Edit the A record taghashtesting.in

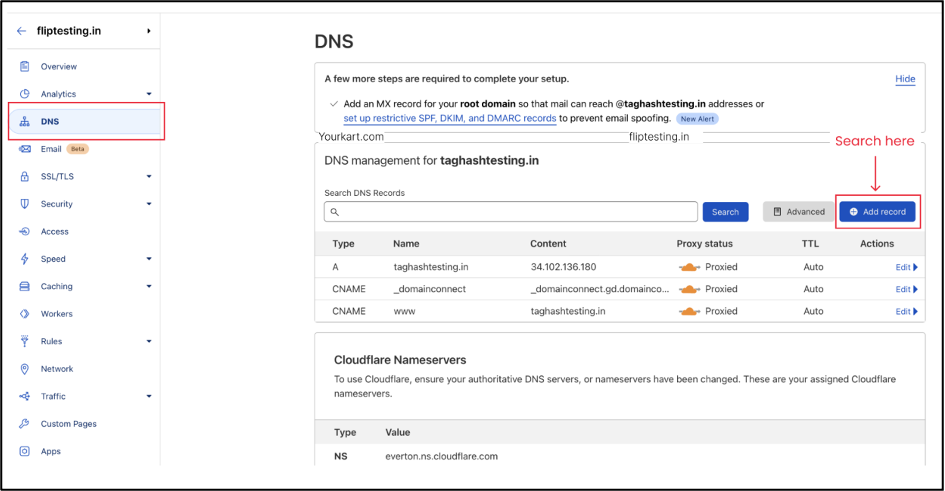(x=906, y=267)
